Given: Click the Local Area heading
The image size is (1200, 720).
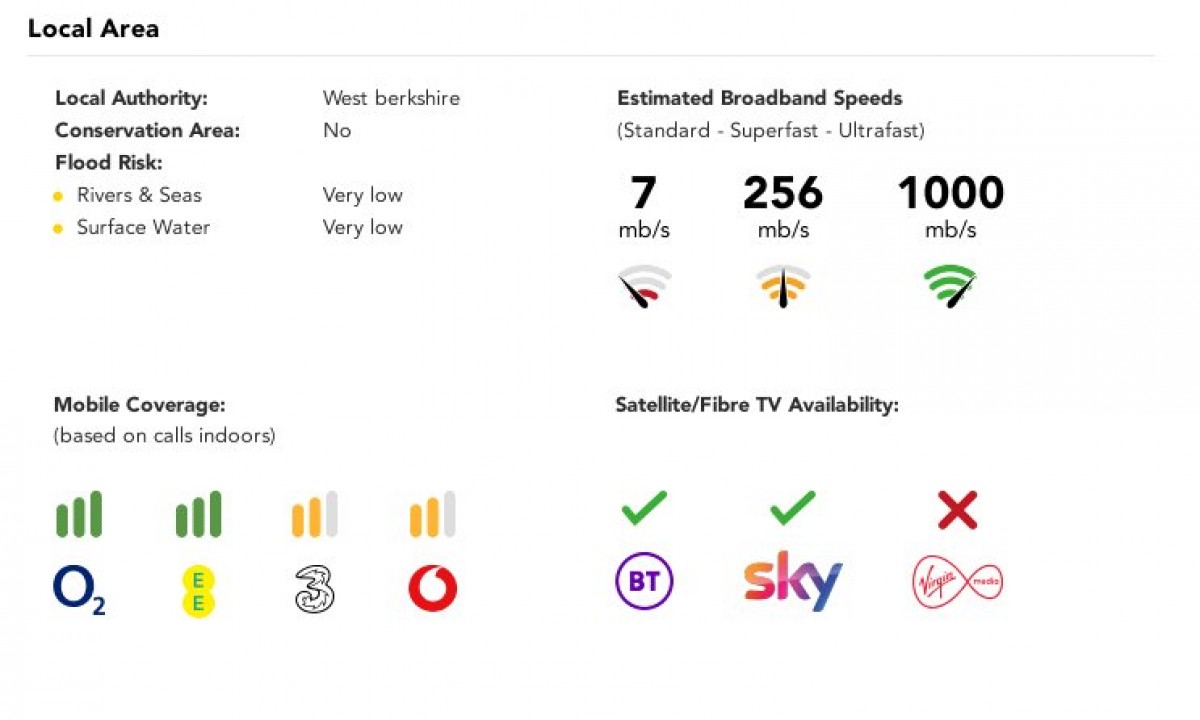Looking at the screenshot, I should pyautogui.click(x=93, y=28).
